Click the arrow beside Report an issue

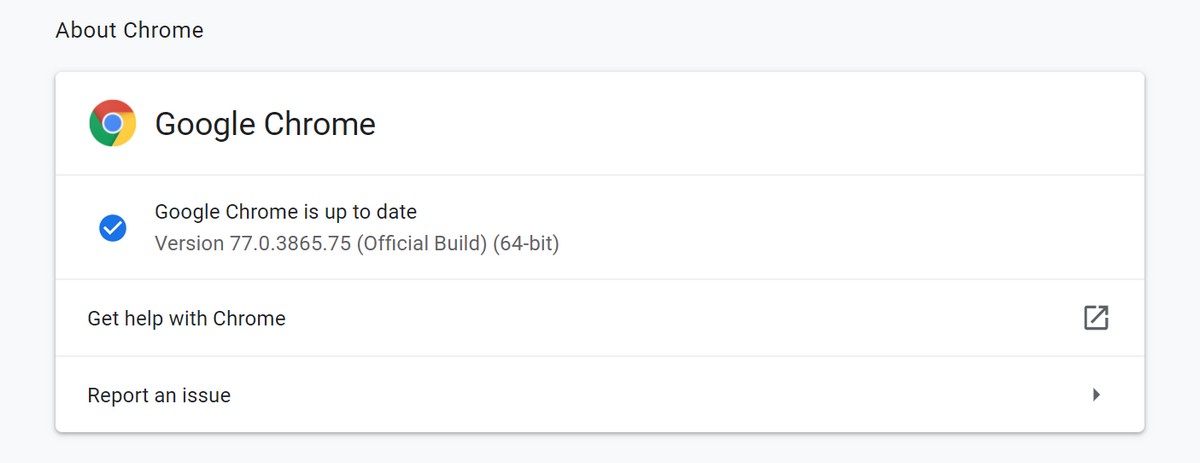[x=1096, y=395]
